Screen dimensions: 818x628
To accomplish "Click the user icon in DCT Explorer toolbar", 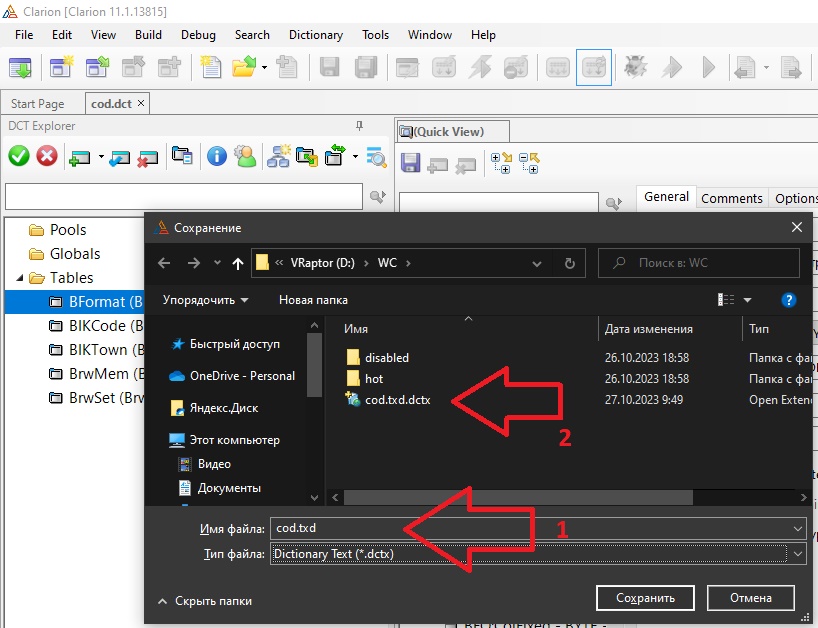I will click(244, 156).
